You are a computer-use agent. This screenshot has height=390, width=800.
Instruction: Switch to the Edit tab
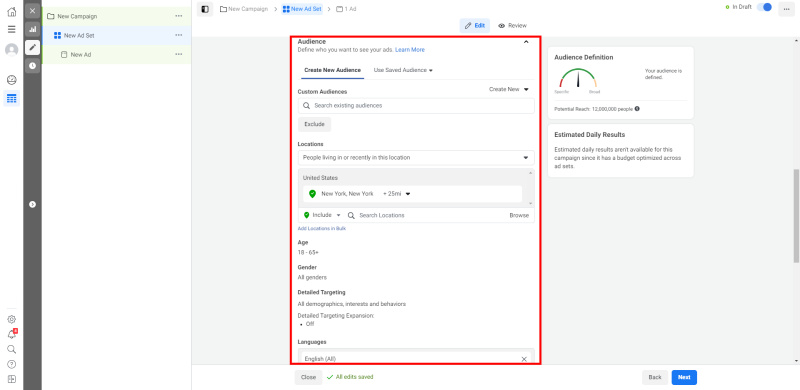point(475,26)
